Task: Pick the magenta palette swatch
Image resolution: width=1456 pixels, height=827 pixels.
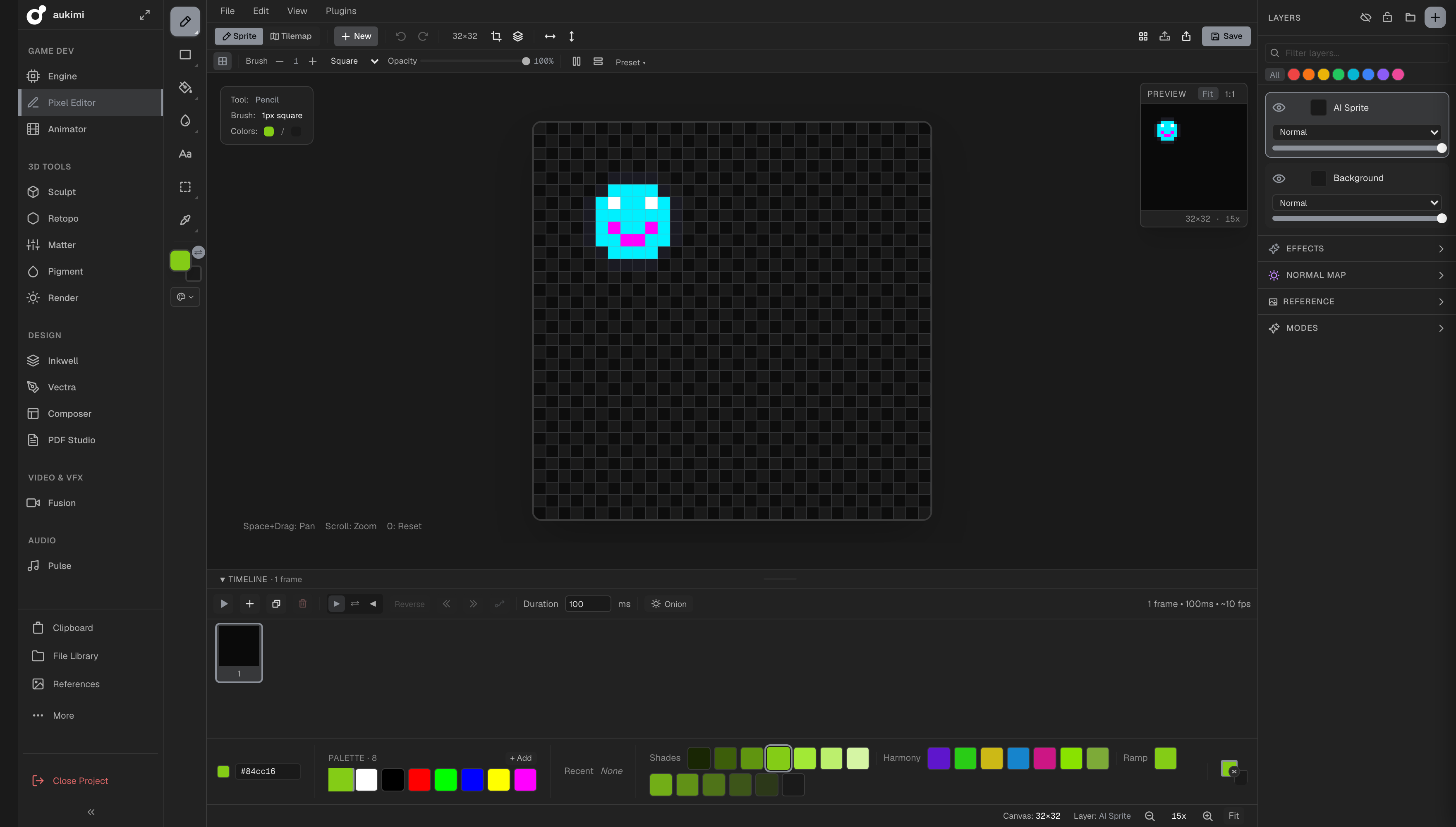Action: pyautogui.click(x=525, y=780)
